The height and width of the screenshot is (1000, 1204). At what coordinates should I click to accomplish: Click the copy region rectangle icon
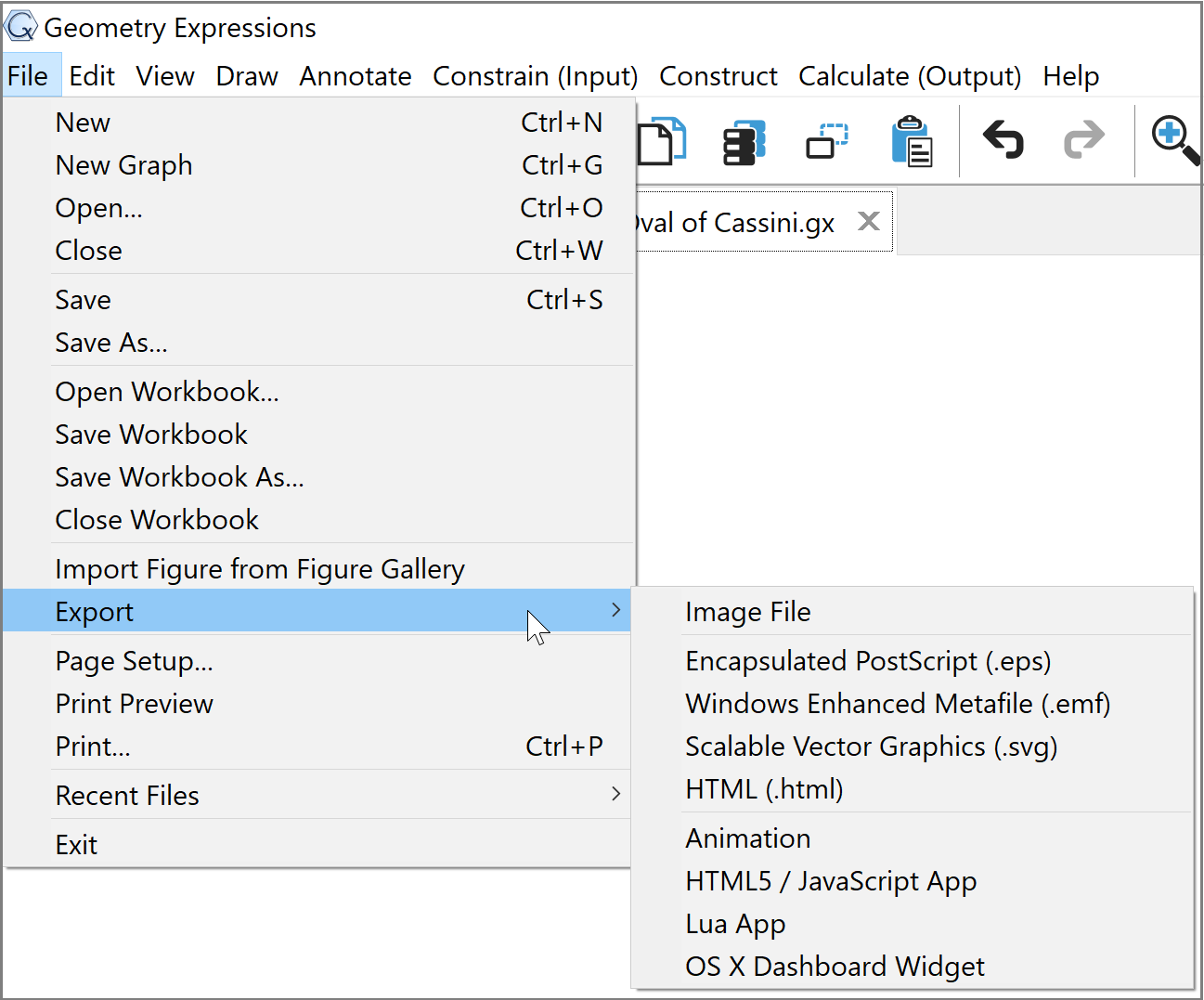826,142
